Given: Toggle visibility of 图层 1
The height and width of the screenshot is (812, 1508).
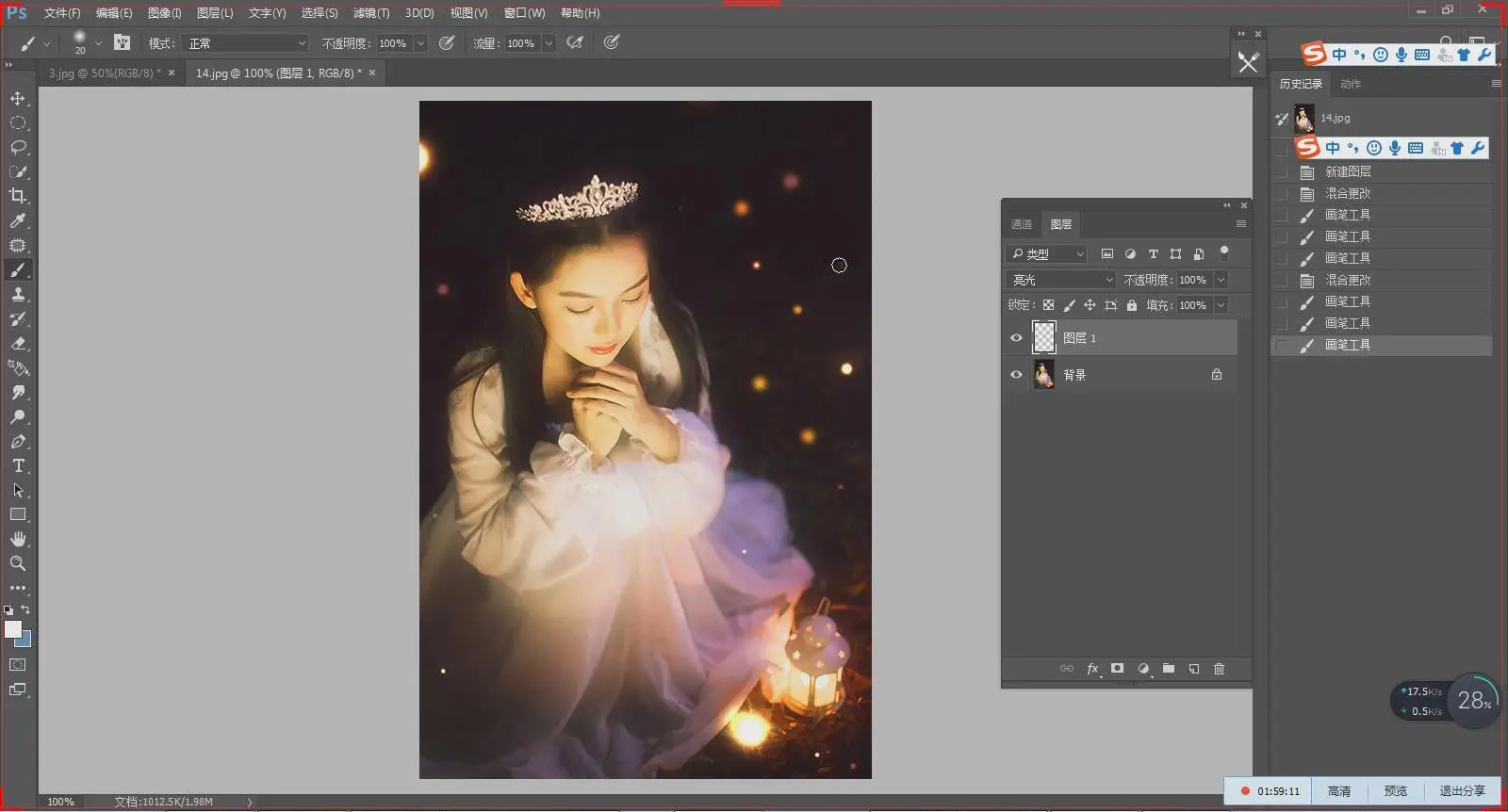Looking at the screenshot, I should tap(1016, 337).
